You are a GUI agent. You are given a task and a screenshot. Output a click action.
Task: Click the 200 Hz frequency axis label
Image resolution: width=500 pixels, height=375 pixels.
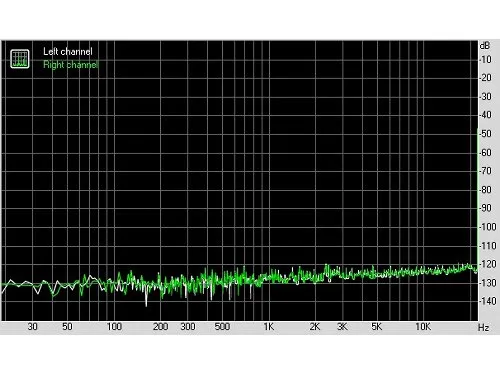pos(160,327)
